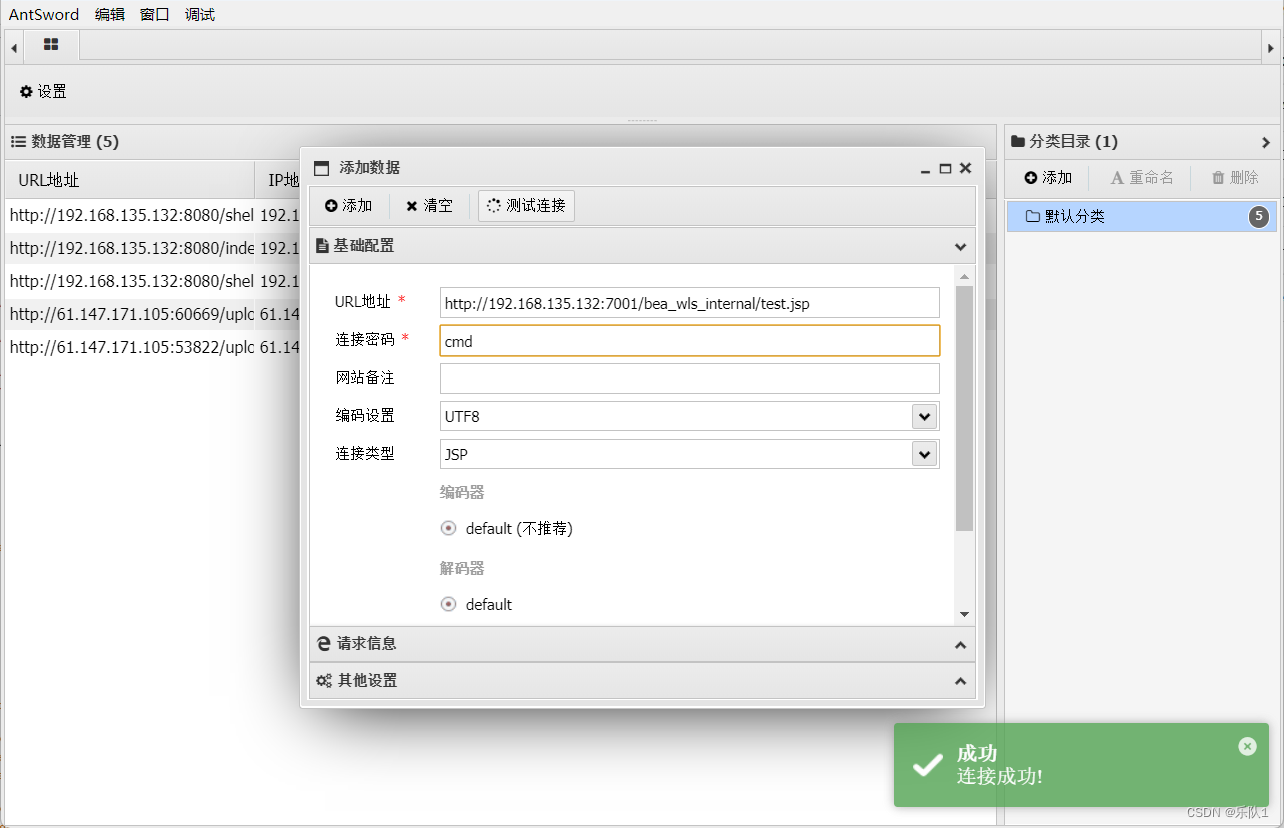Click the 添加 button in the dialog toolbar
This screenshot has height=828, width=1284.
click(x=349, y=206)
